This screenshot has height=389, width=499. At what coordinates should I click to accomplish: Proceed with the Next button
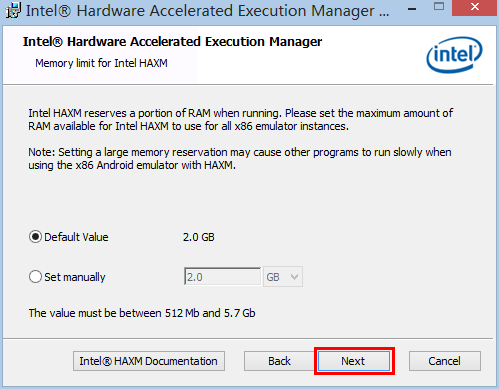click(x=354, y=361)
